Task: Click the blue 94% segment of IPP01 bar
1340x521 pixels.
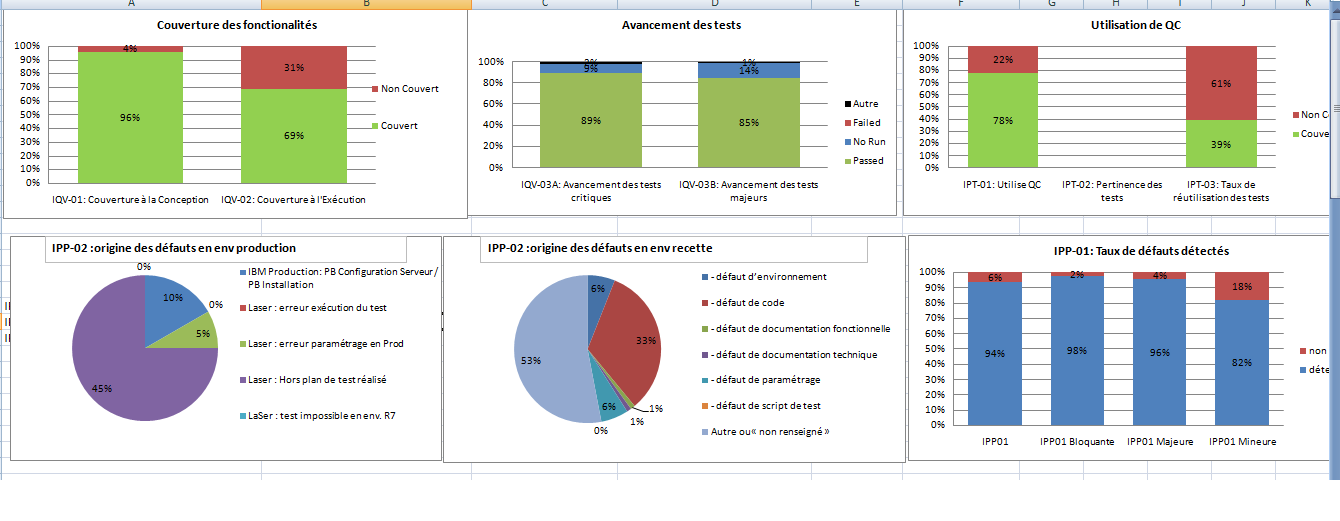Action: (994, 353)
